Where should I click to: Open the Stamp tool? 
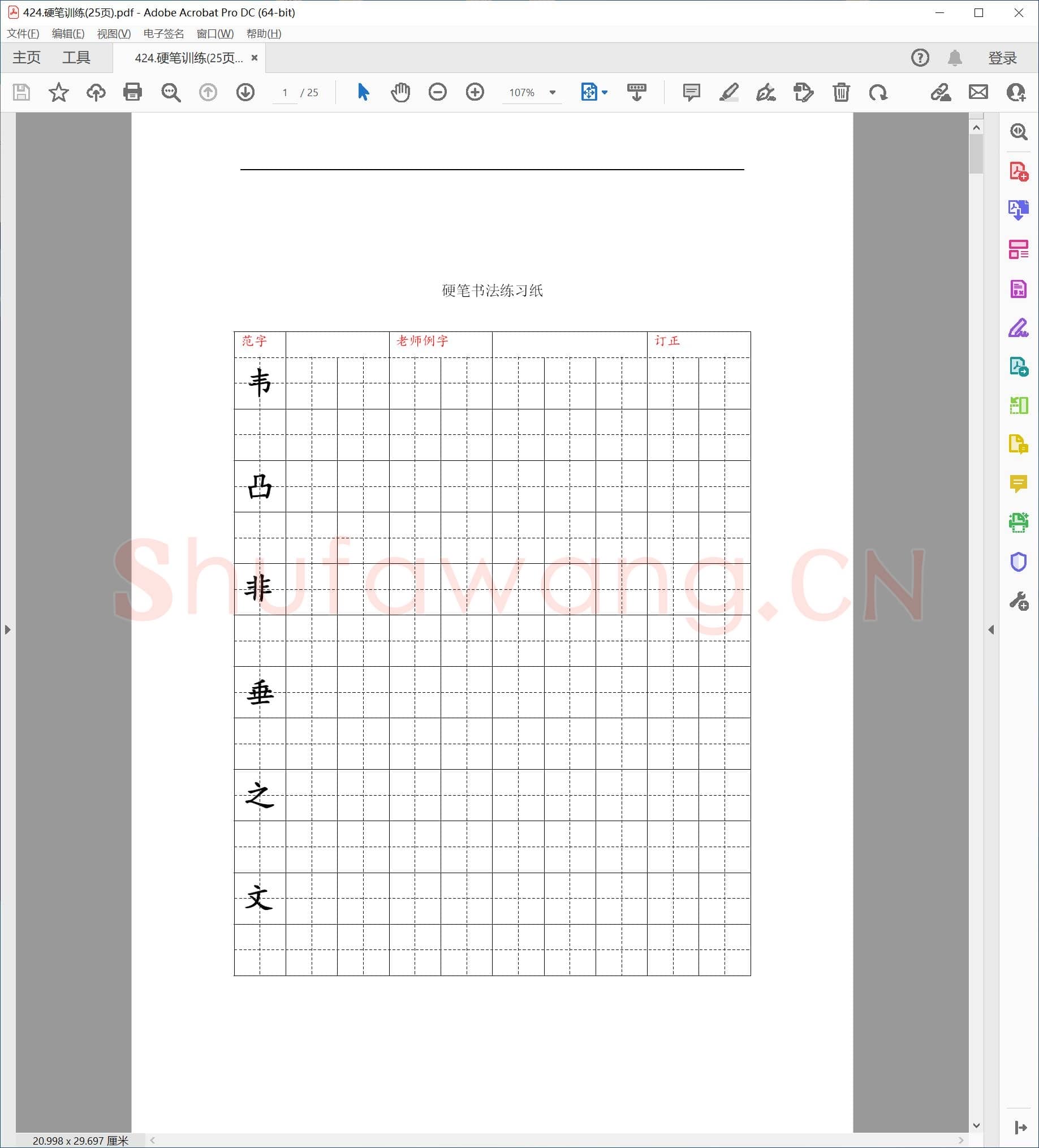coord(803,92)
